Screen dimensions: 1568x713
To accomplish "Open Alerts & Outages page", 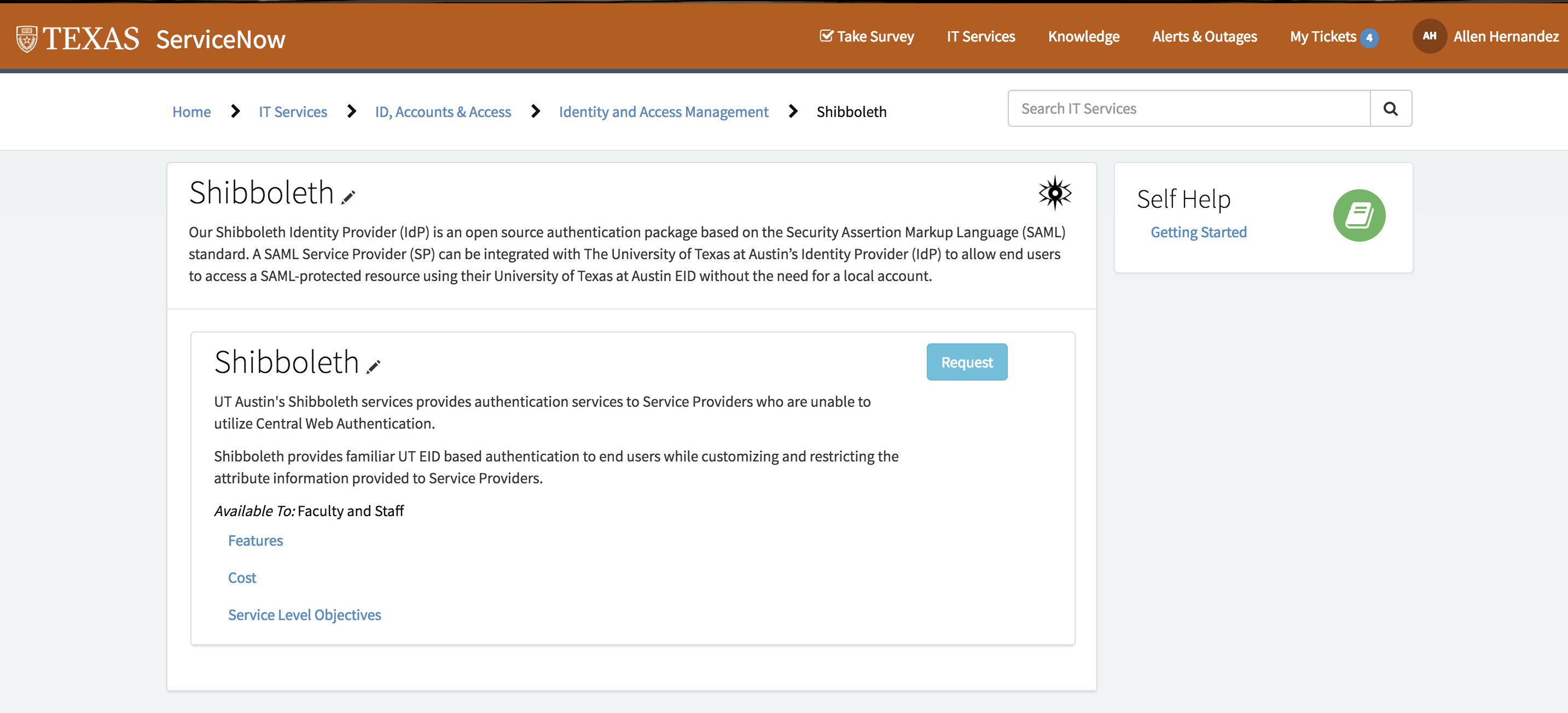I will pos(1204,37).
